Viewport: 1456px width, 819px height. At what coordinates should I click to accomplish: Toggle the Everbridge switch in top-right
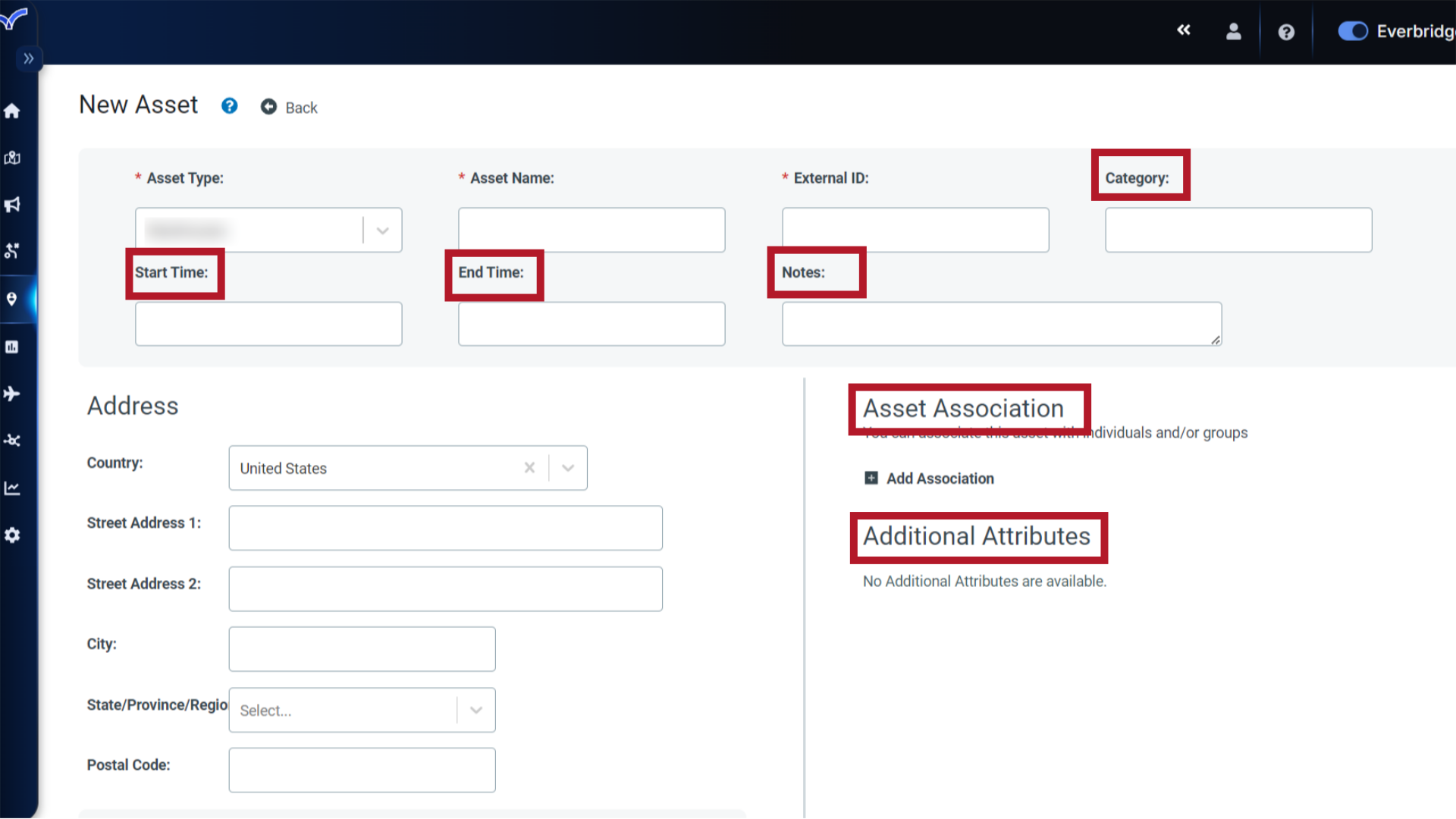1351,31
